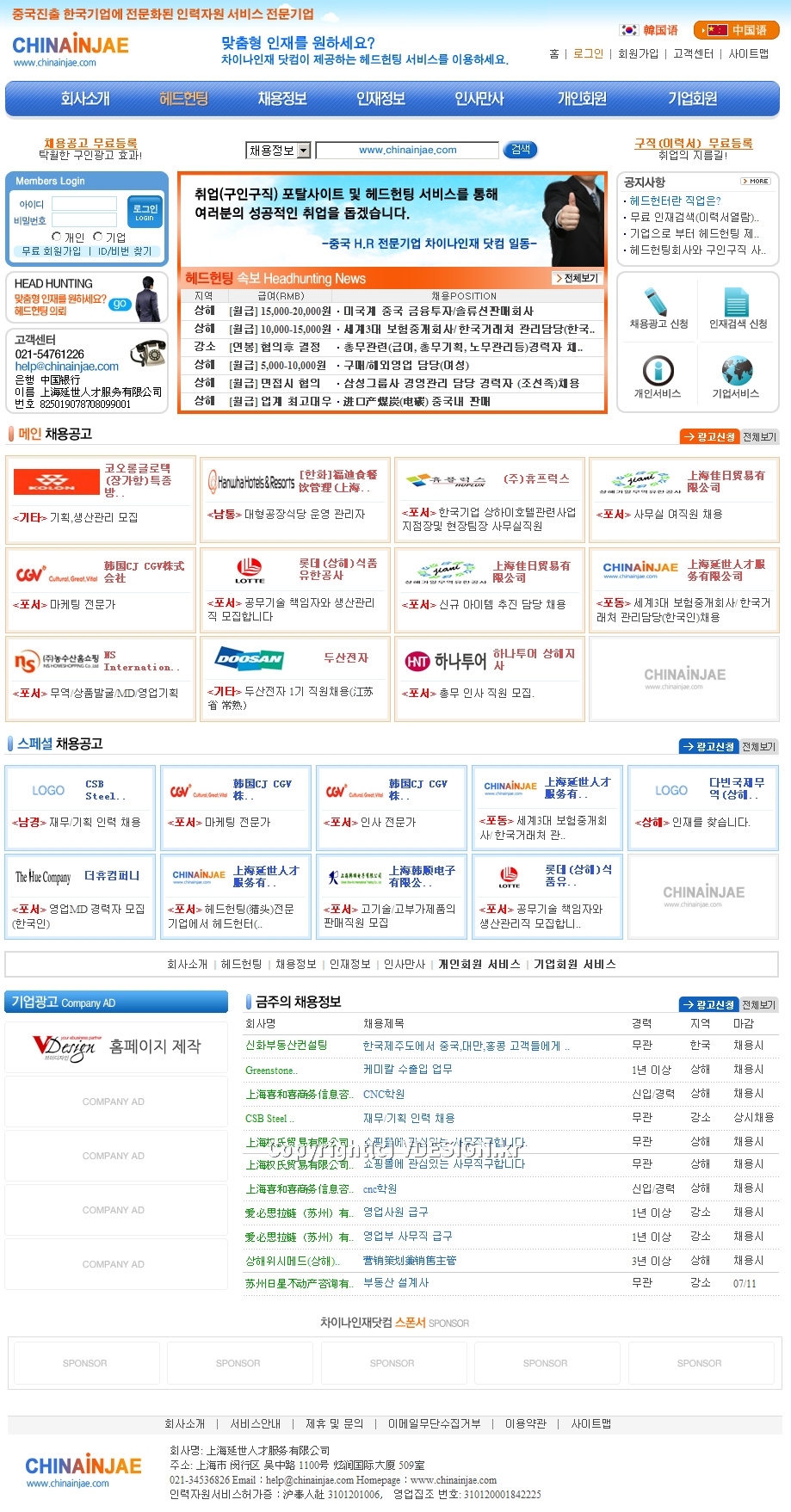The height and width of the screenshot is (1512, 791).
Task: Click 광고신청 arrow button beside 스페셜 채용공고
Action: (x=709, y=747)
